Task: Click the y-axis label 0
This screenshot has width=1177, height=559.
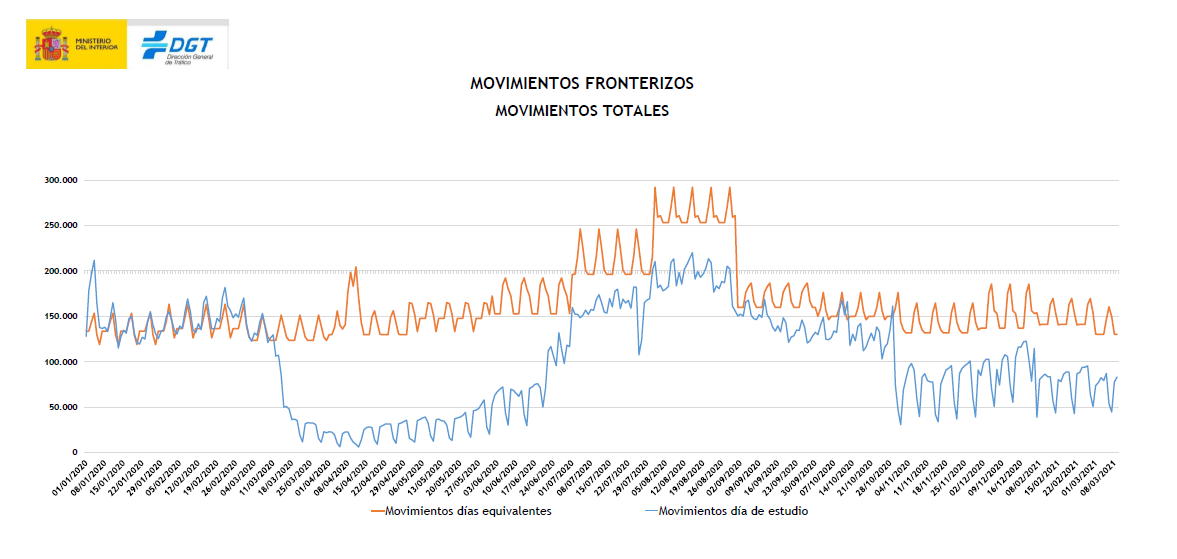Action: click(x=77, y=452)
